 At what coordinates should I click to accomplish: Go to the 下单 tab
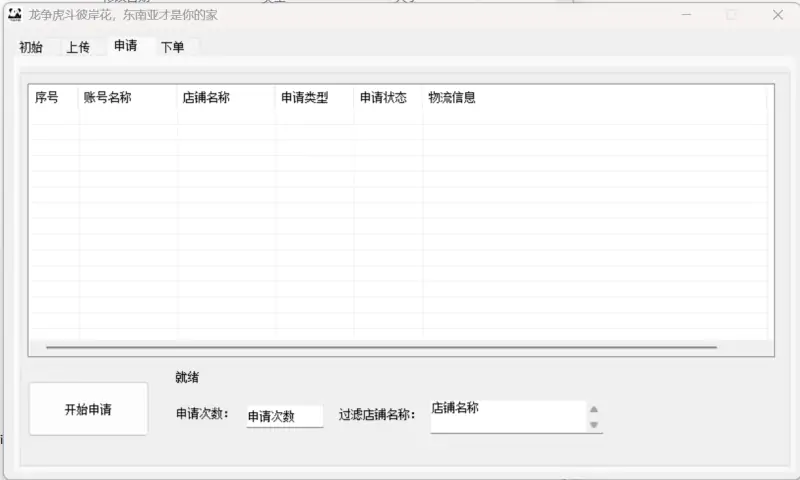coord(173,47)
